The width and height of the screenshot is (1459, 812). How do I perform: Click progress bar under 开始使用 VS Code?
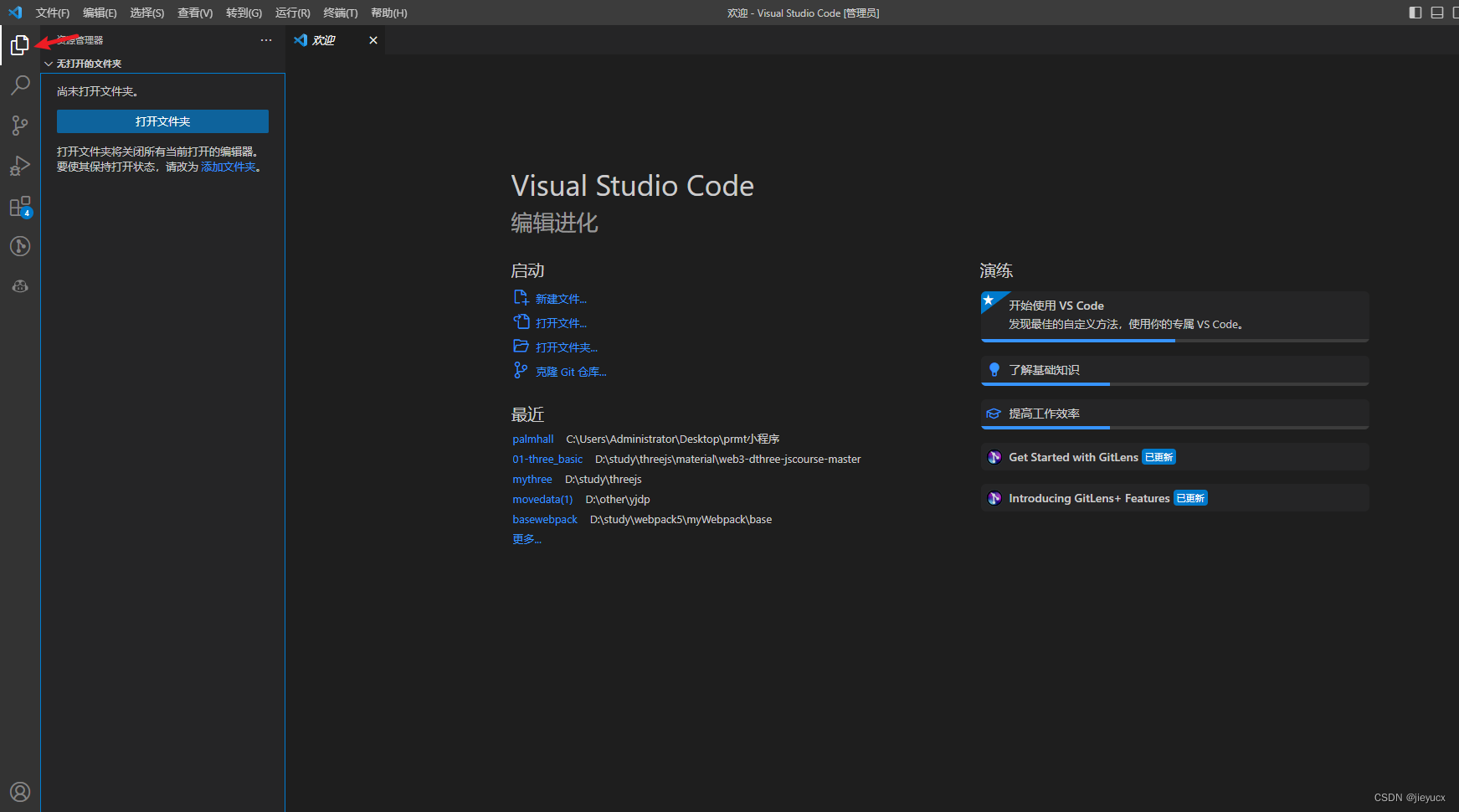[1174, 341]
